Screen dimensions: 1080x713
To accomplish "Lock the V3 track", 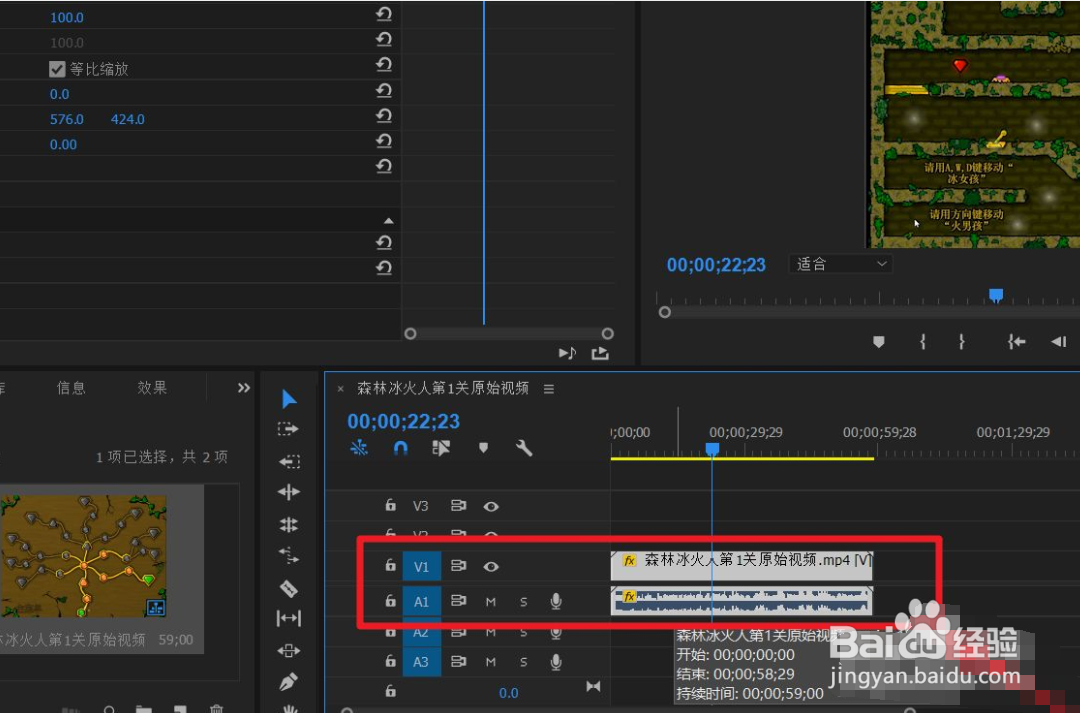I will (391, 505).
